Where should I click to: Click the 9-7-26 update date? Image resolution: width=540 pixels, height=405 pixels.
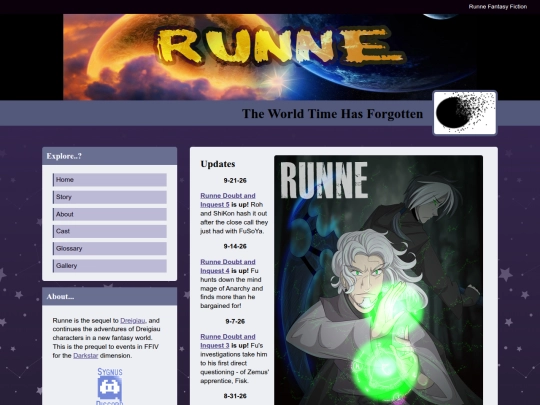tap(235, 321)
